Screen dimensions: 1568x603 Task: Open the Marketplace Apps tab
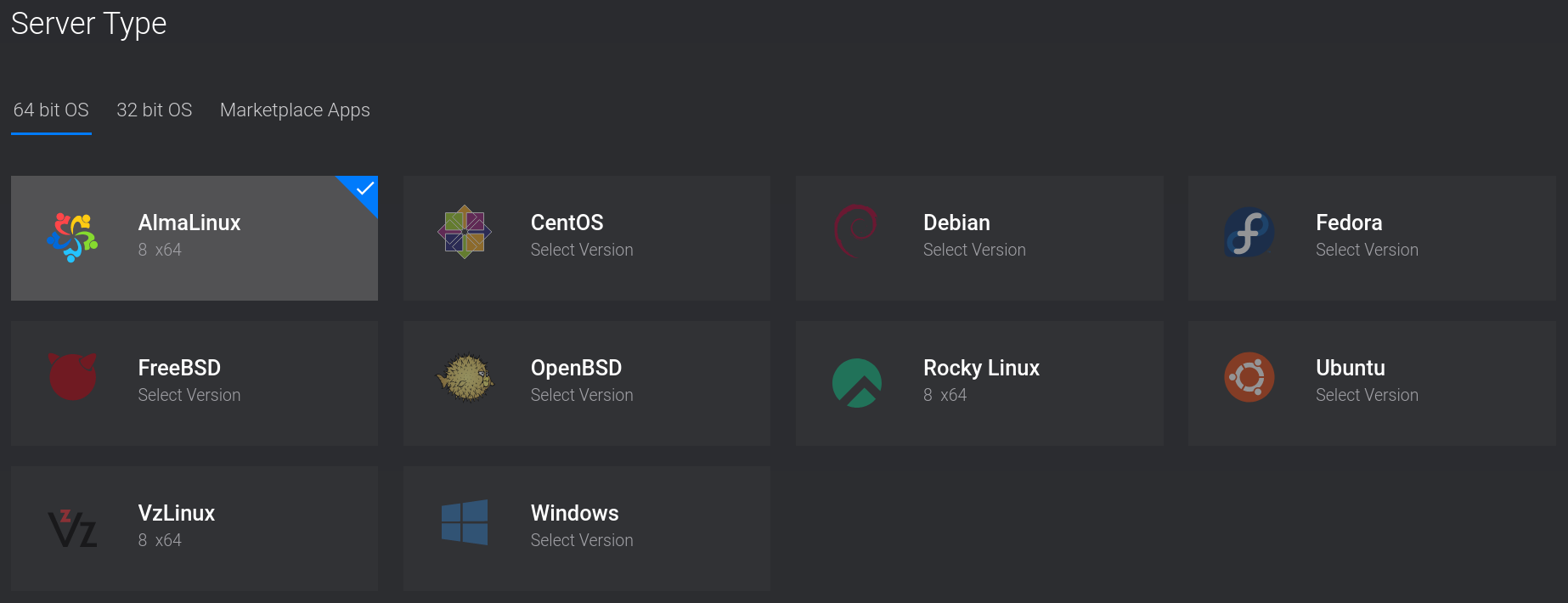[x=295, y=110]
